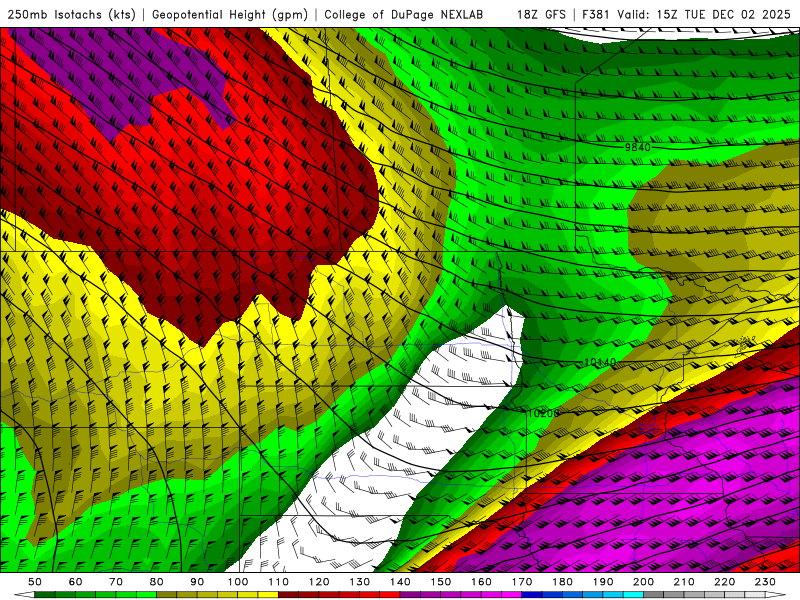This screenshot has width=800, height=600.
Task: Click the legend value 180
Action: pos(562,582)
